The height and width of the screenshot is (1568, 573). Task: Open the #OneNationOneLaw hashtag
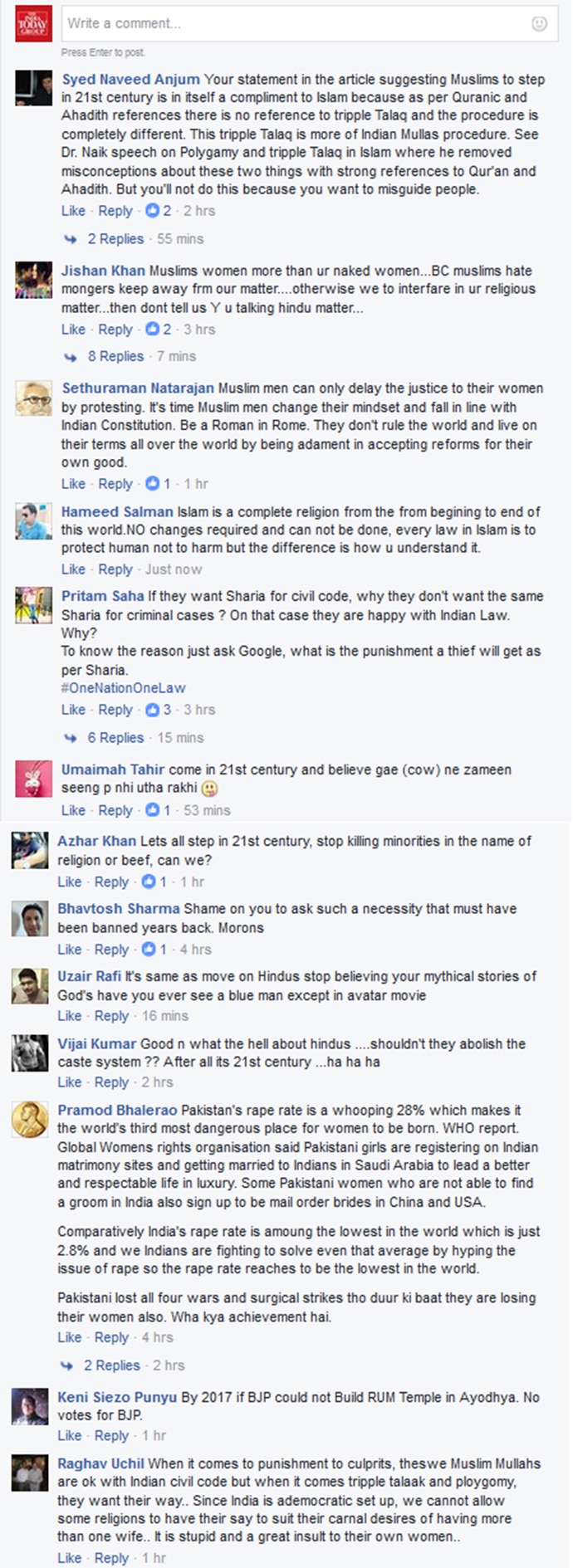click(123, 688)
